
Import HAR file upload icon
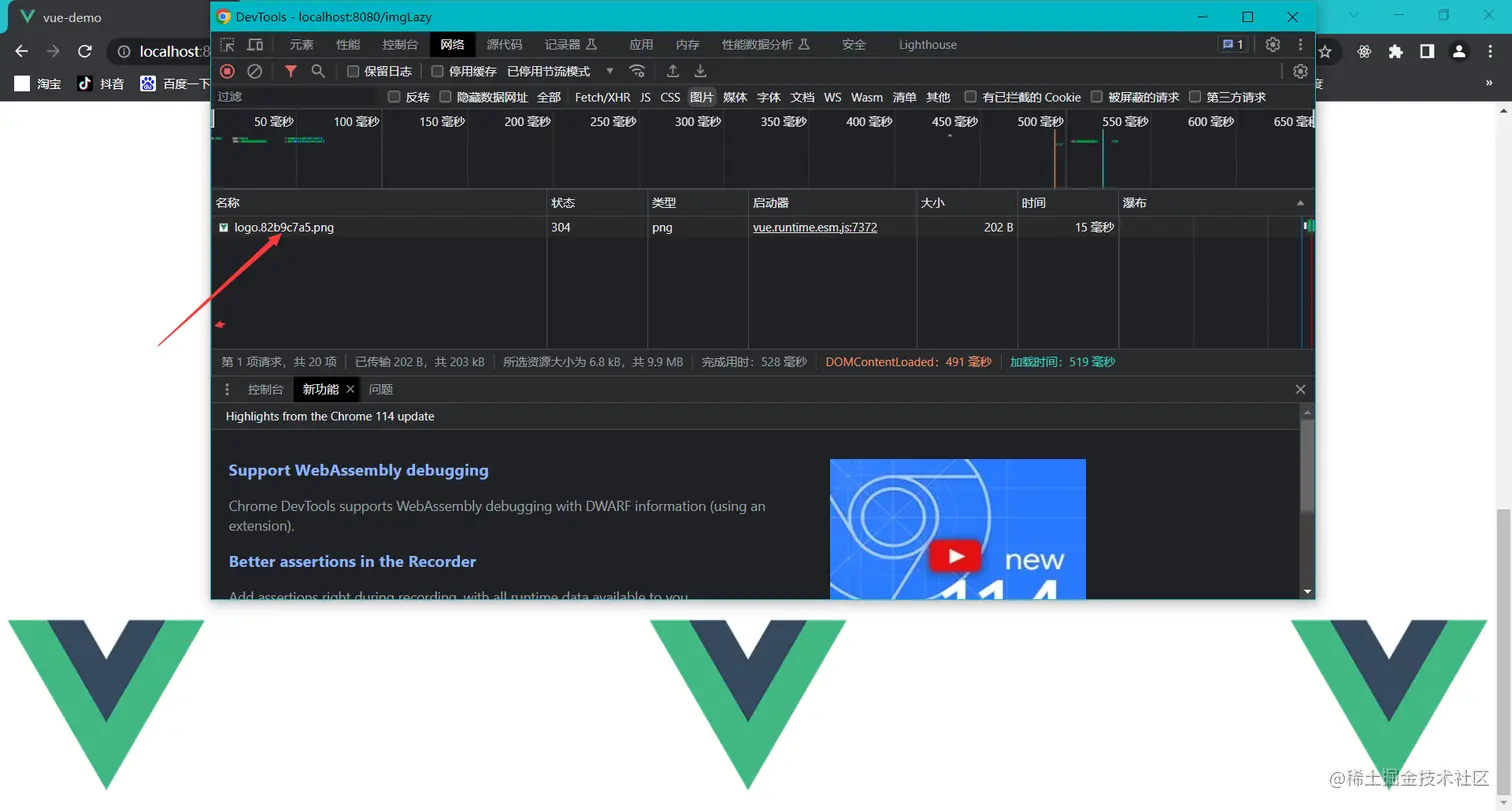tap(673, 71)
